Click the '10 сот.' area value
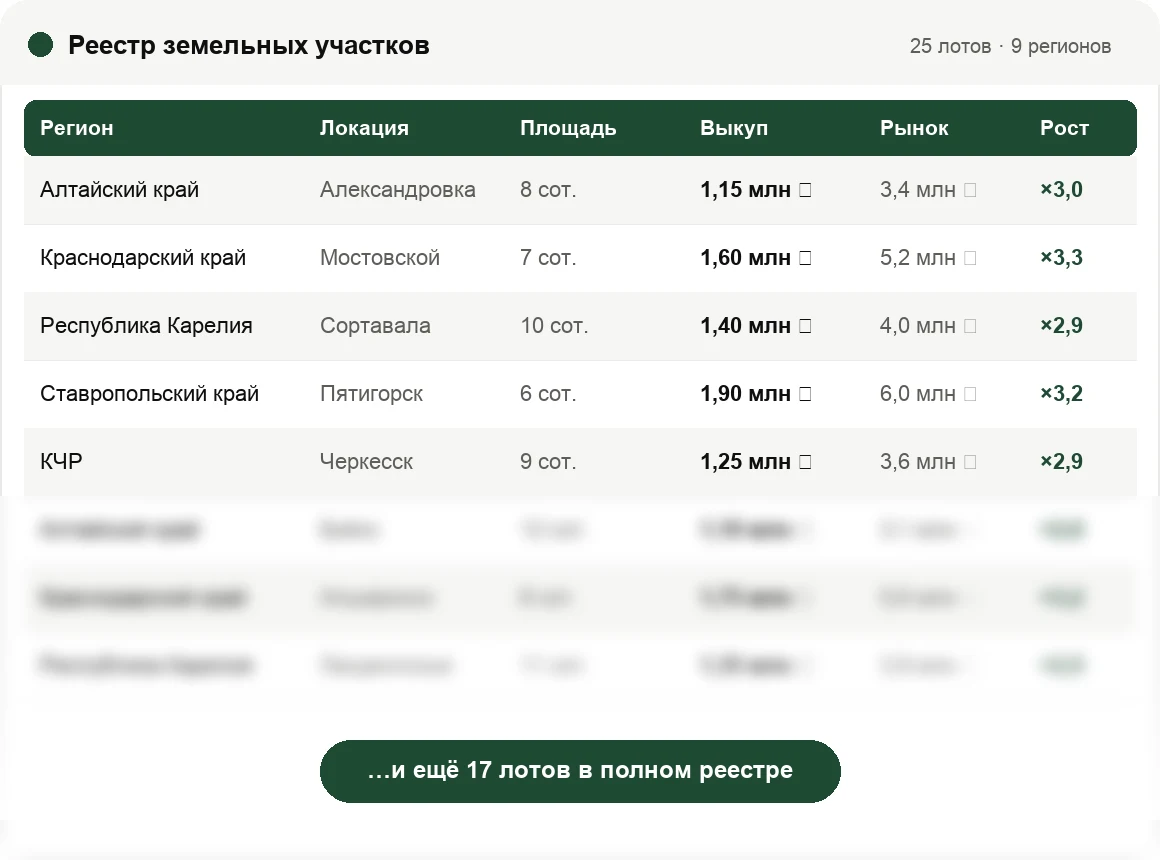1160x860 pixels. [x=554, y=326]
